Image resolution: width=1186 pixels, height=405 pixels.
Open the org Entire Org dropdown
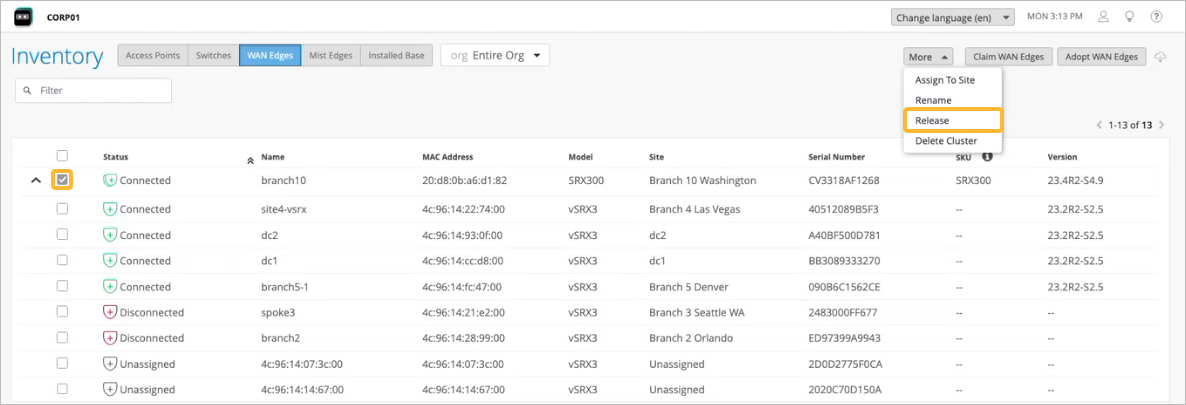coord(495,55)
